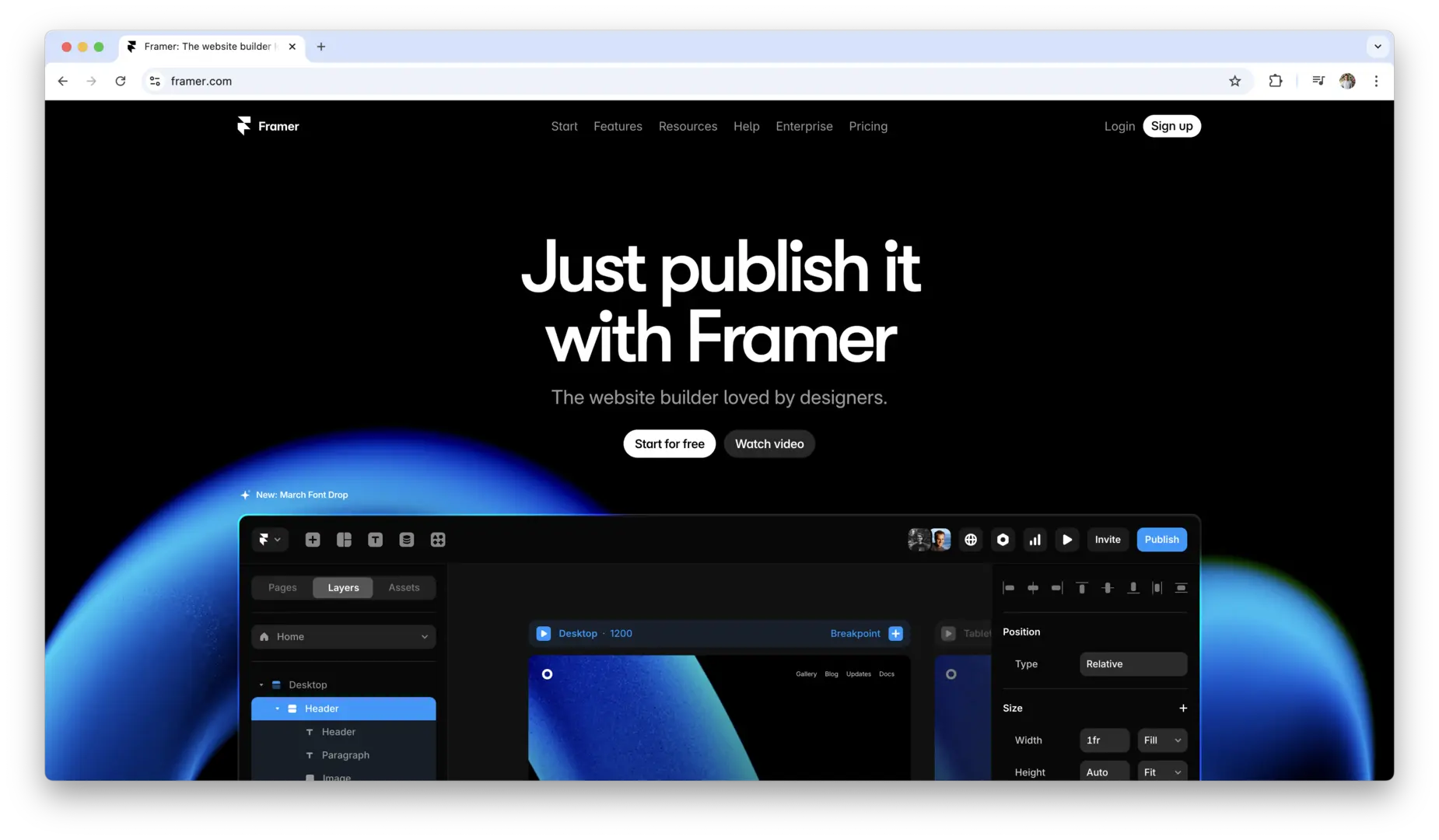This screenshot has width=1439, height=840.
Task: Click the plus icon beside Size
Action: 1183,708
